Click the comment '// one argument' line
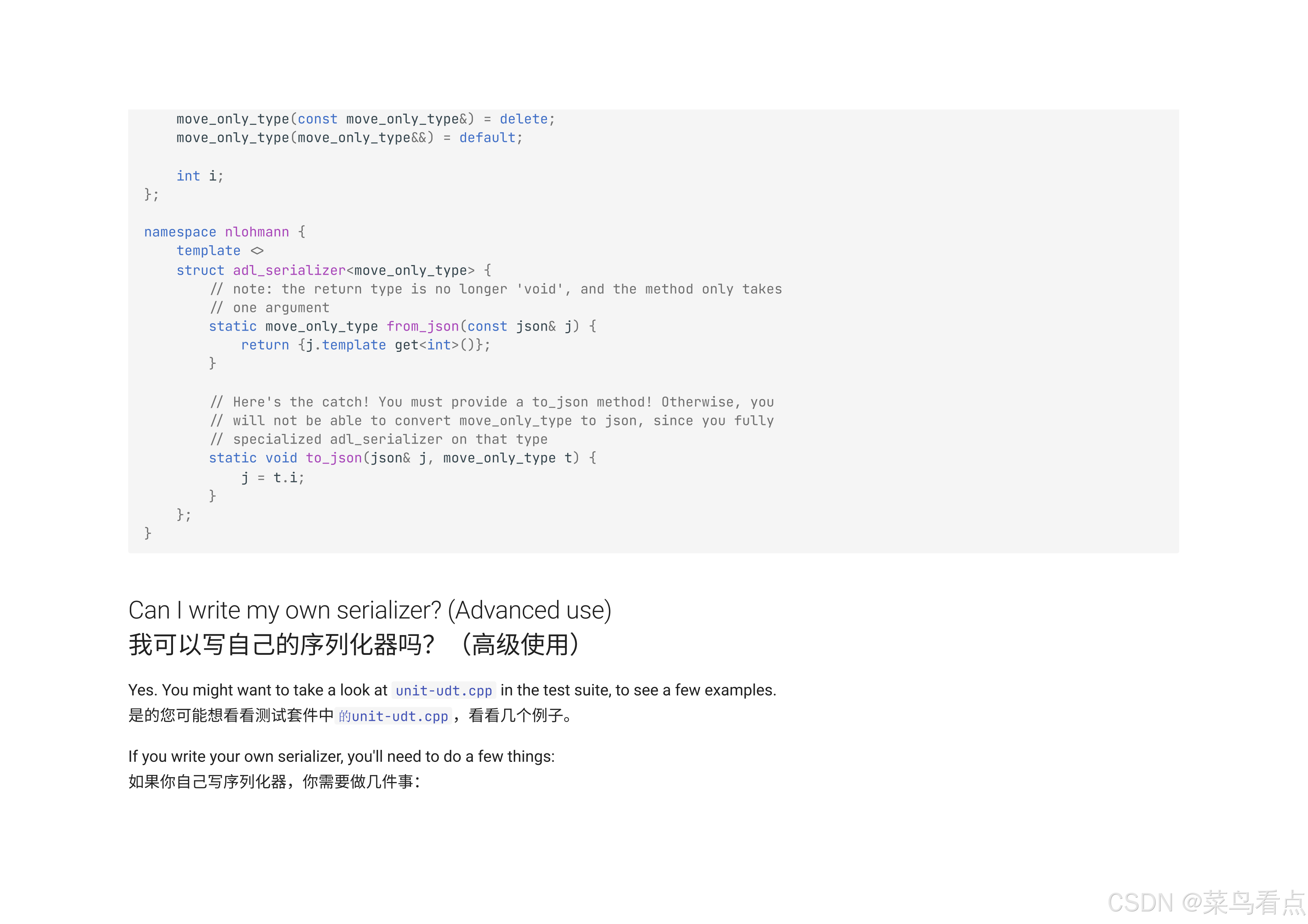The width and height of the screenshot is (1308, 924). [269, 308]
